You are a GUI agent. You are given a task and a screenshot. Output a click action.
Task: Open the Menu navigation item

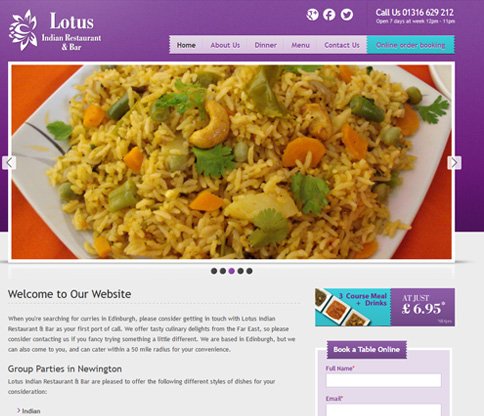coord(300,45)
